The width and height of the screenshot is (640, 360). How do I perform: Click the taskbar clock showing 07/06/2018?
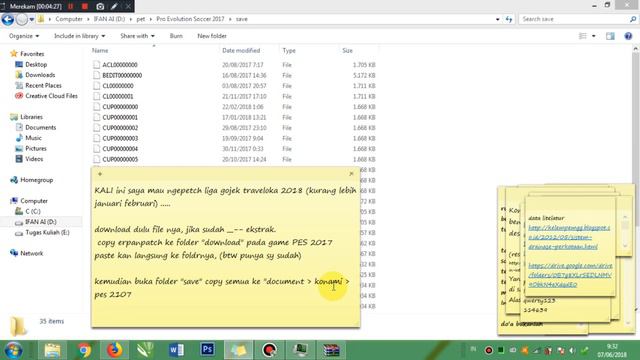point(612,351)
